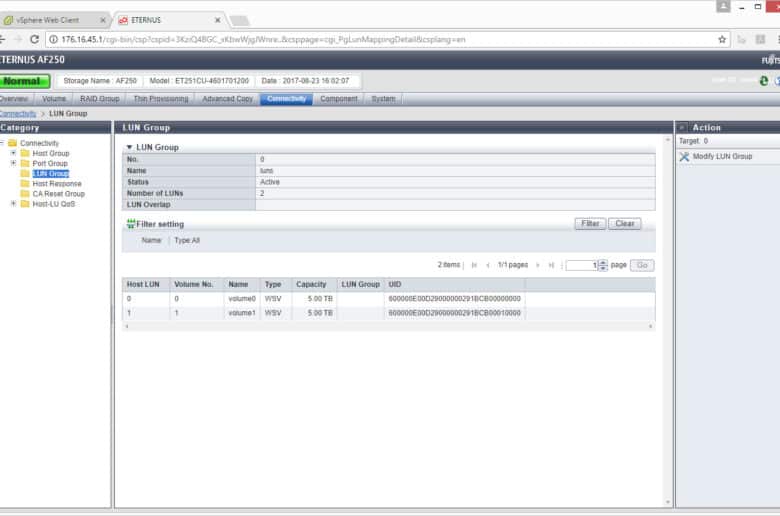Collapse the LUN Group section triangle

pyautogui.click(x=129, y=147)
